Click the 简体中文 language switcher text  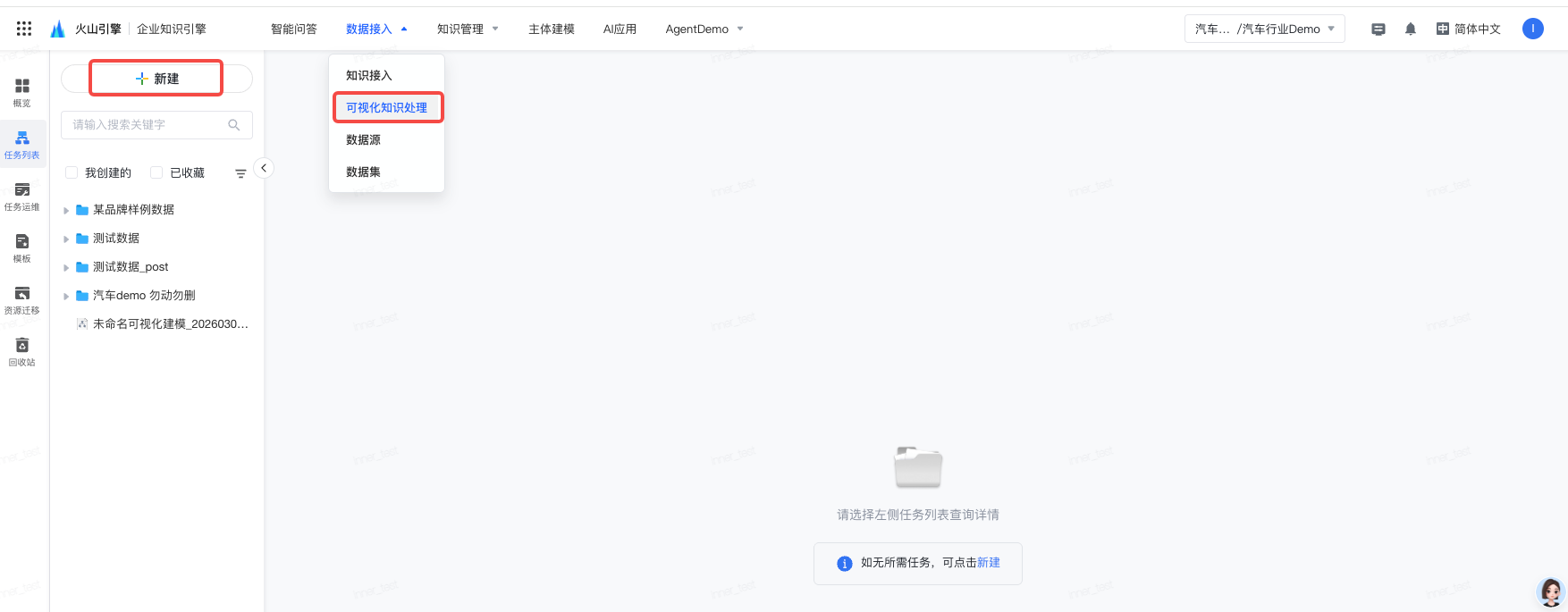tap(1478, 29)
